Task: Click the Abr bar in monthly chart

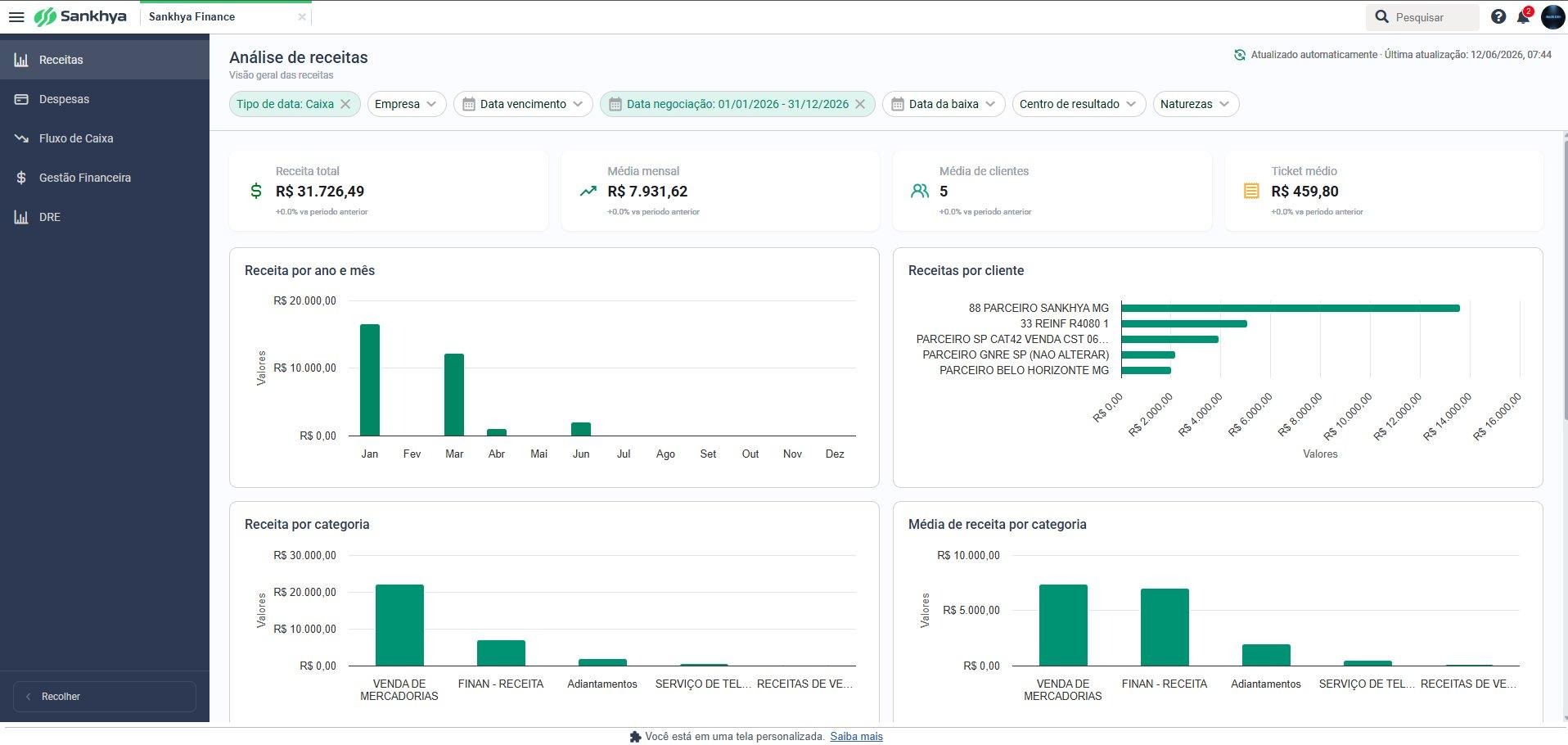Action: 497,432
